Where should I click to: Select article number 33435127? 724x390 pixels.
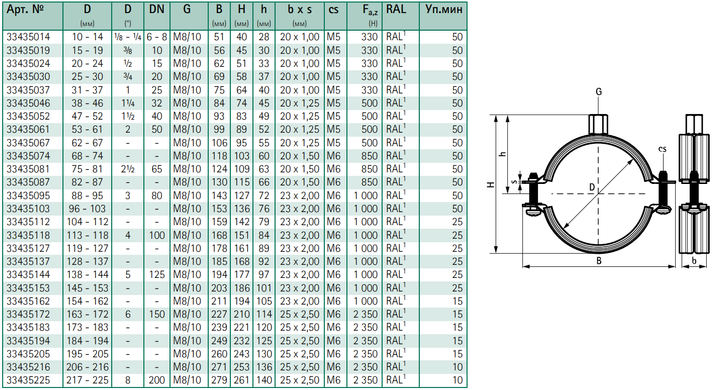(x=28, y=248)
